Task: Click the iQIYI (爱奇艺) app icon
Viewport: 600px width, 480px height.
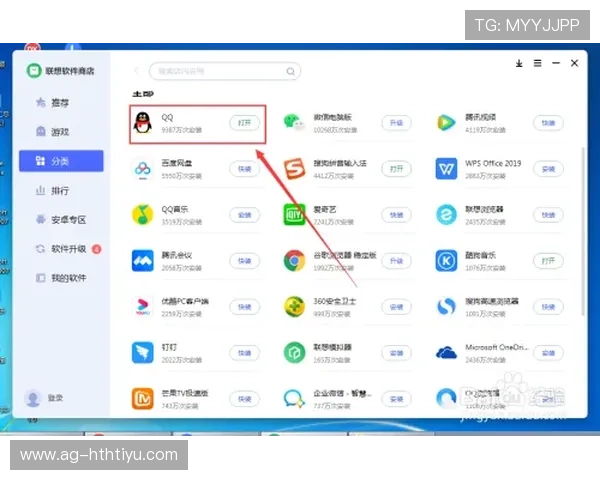Action: click(294, 215)
